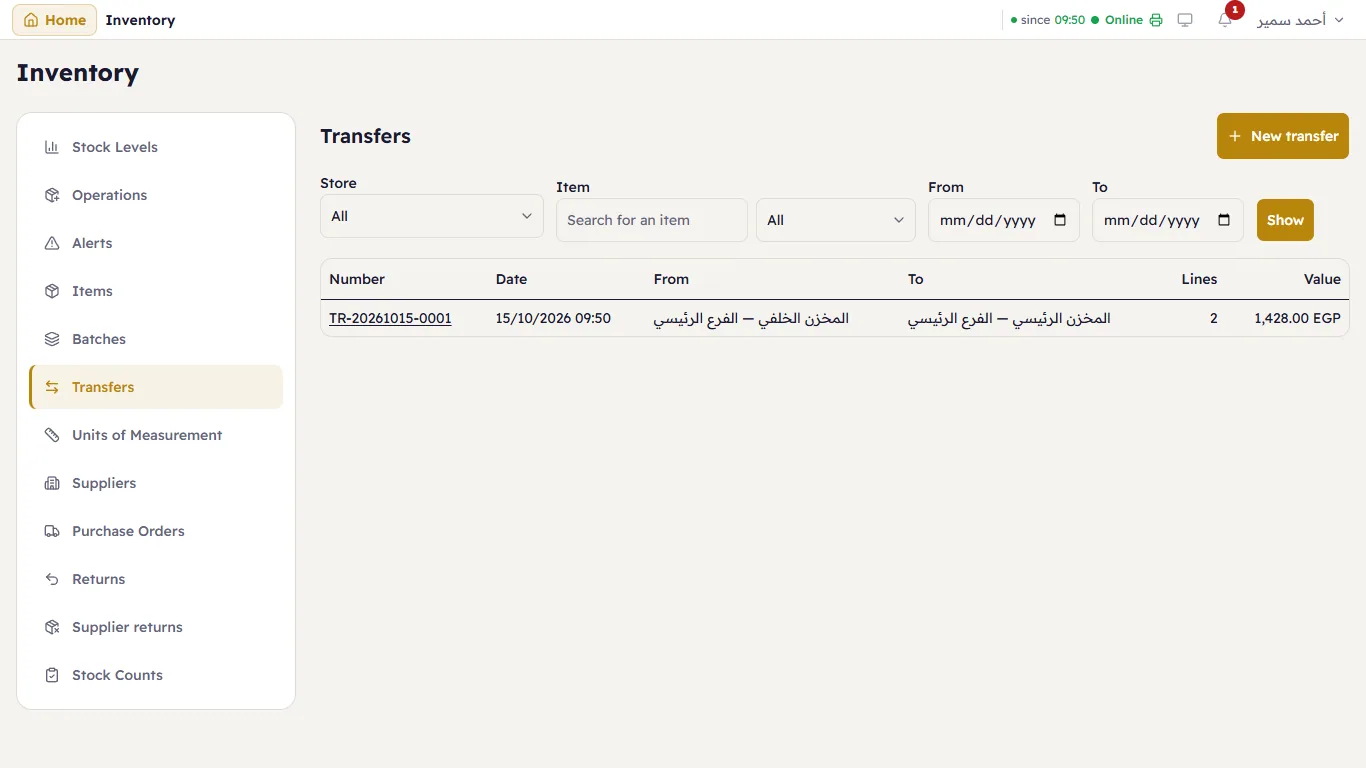Open Purchase Orders in sidebar
Viewport: 1366px width, 768px height.
(156, 531)
